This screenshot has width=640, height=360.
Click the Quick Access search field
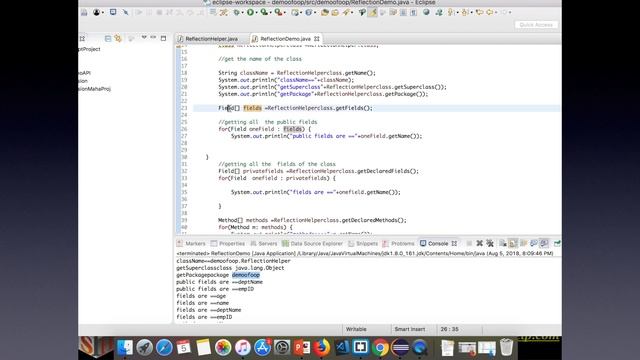(x=536, y=25)
